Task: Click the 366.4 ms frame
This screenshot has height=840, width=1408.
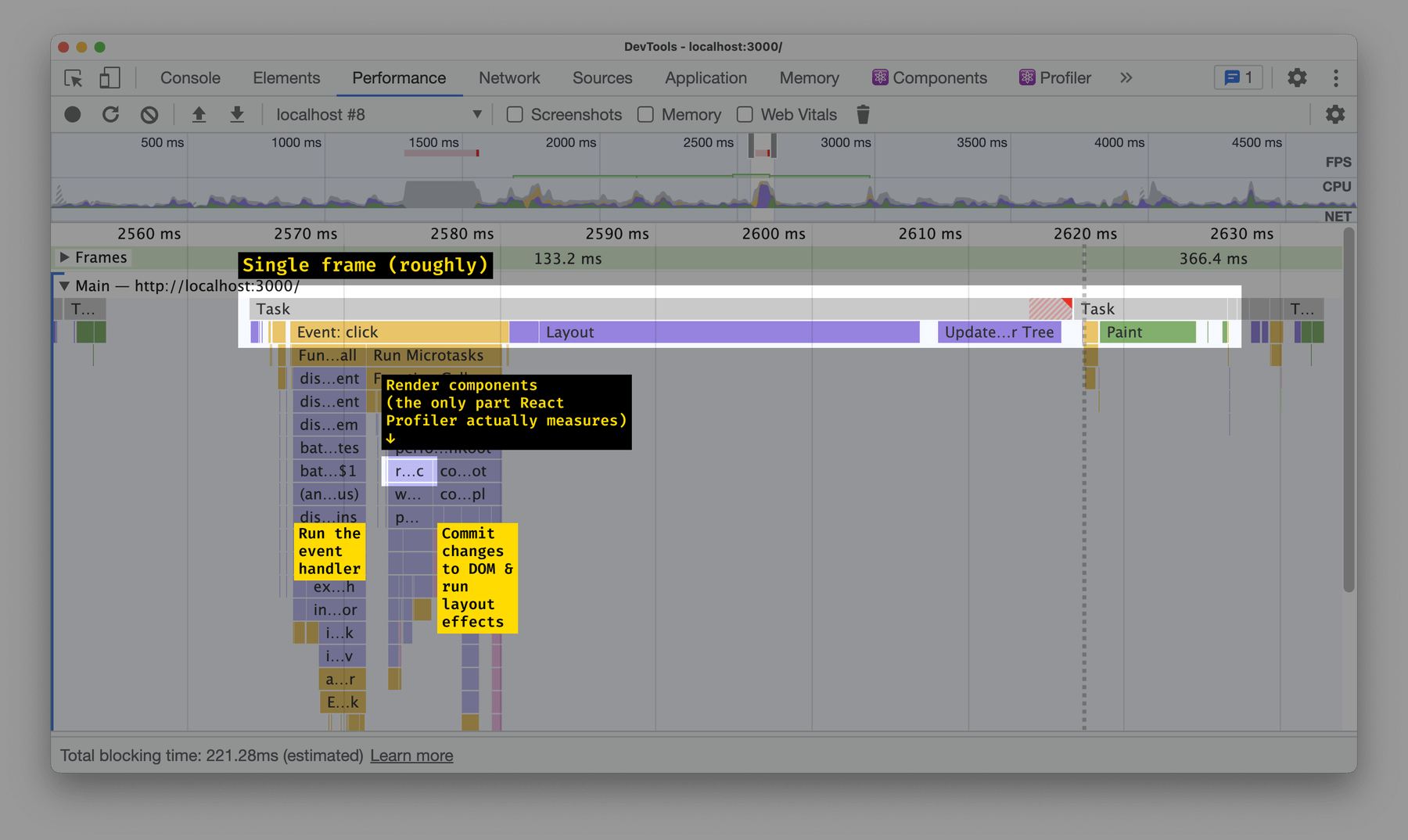Action: click(1213, 259)
